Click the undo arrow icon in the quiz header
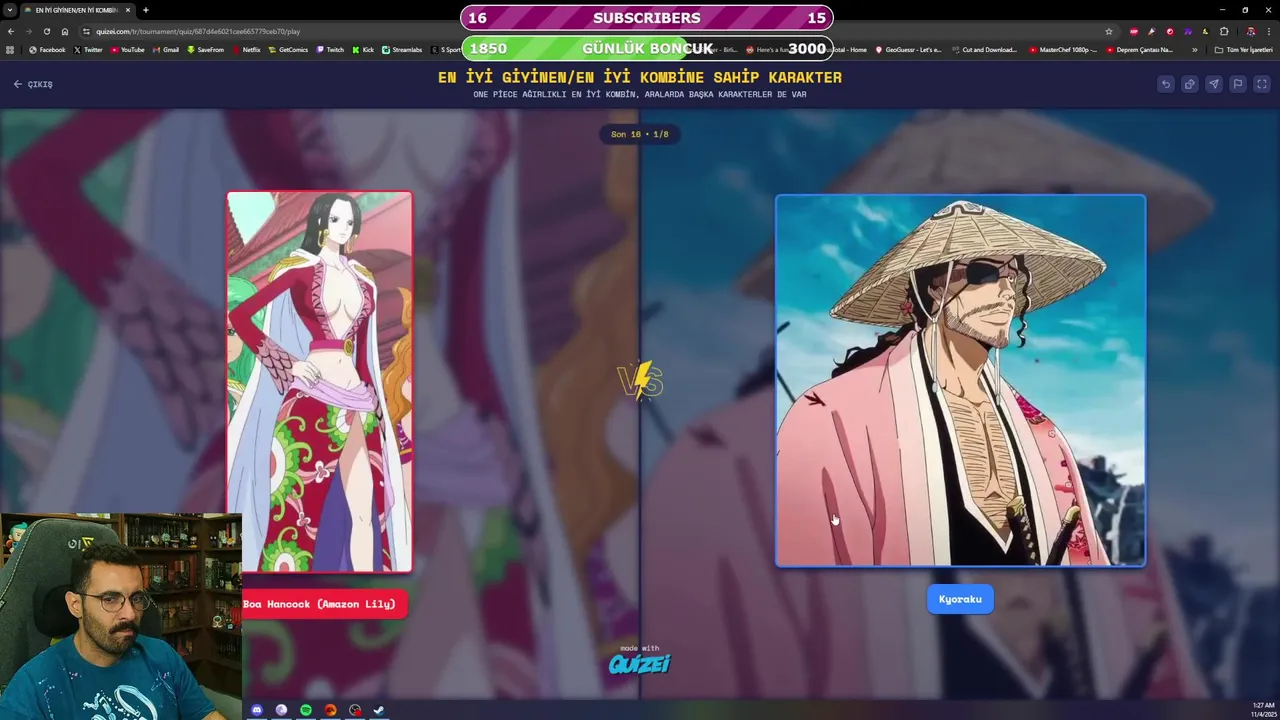 (x=1166, y=84)
